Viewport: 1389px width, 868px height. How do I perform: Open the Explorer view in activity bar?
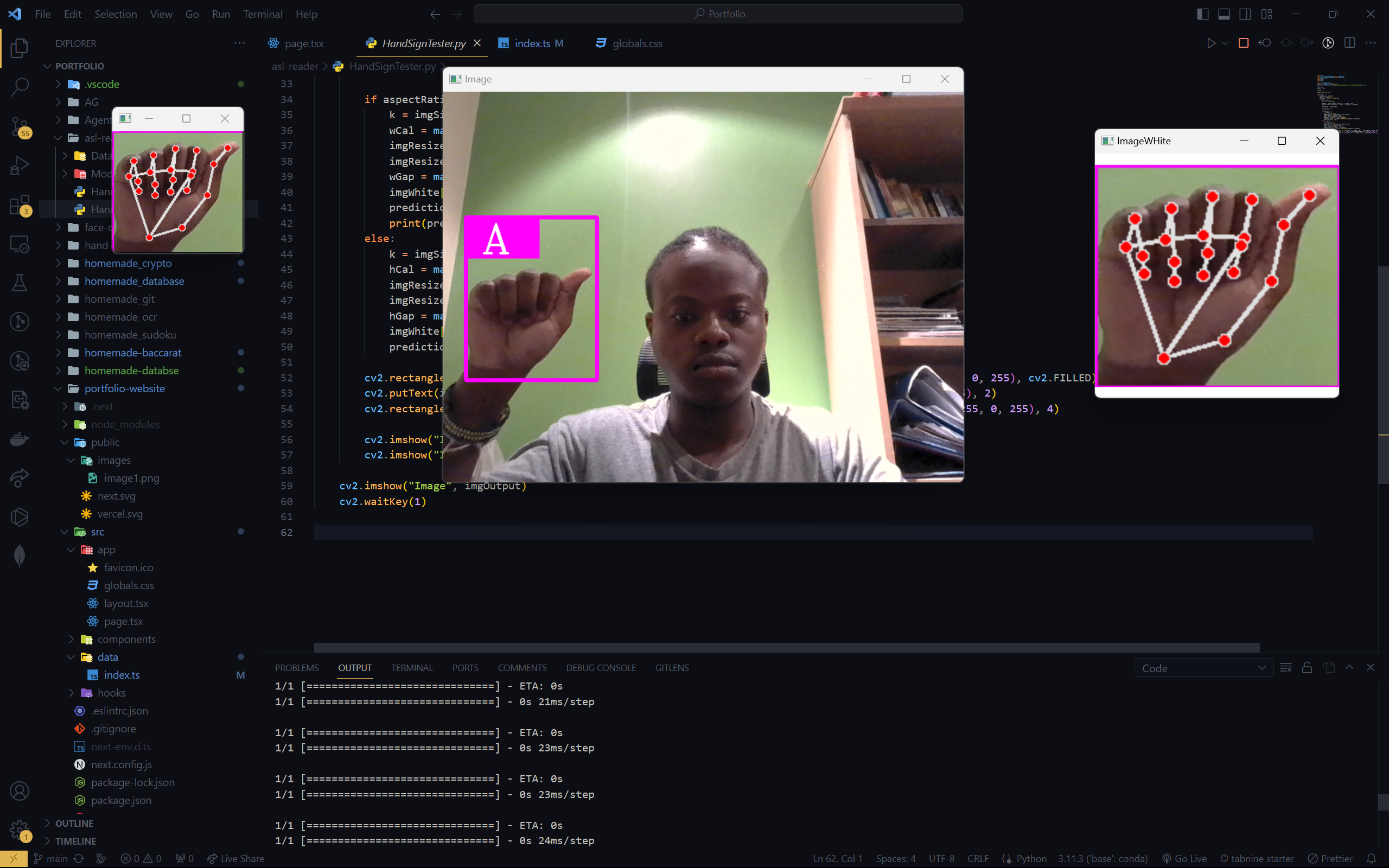(20, 48)
